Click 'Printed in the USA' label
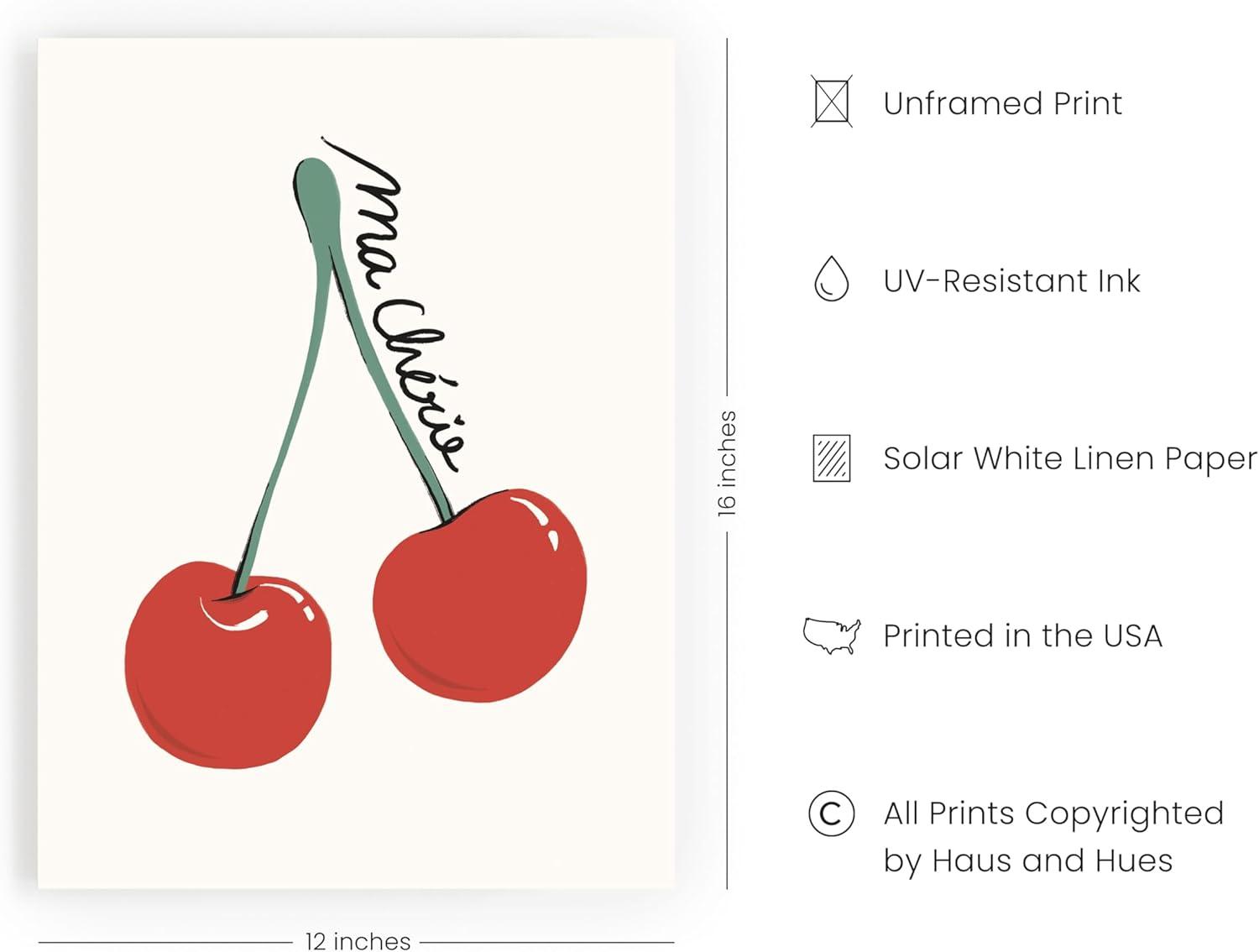The image size is (1259, 952). coord(1022,636)
